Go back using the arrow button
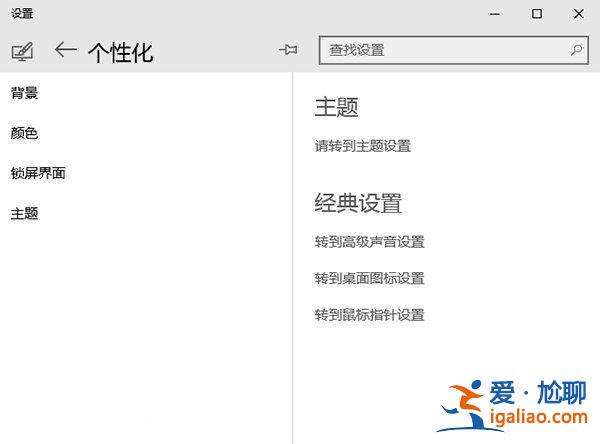 [65, 50]
